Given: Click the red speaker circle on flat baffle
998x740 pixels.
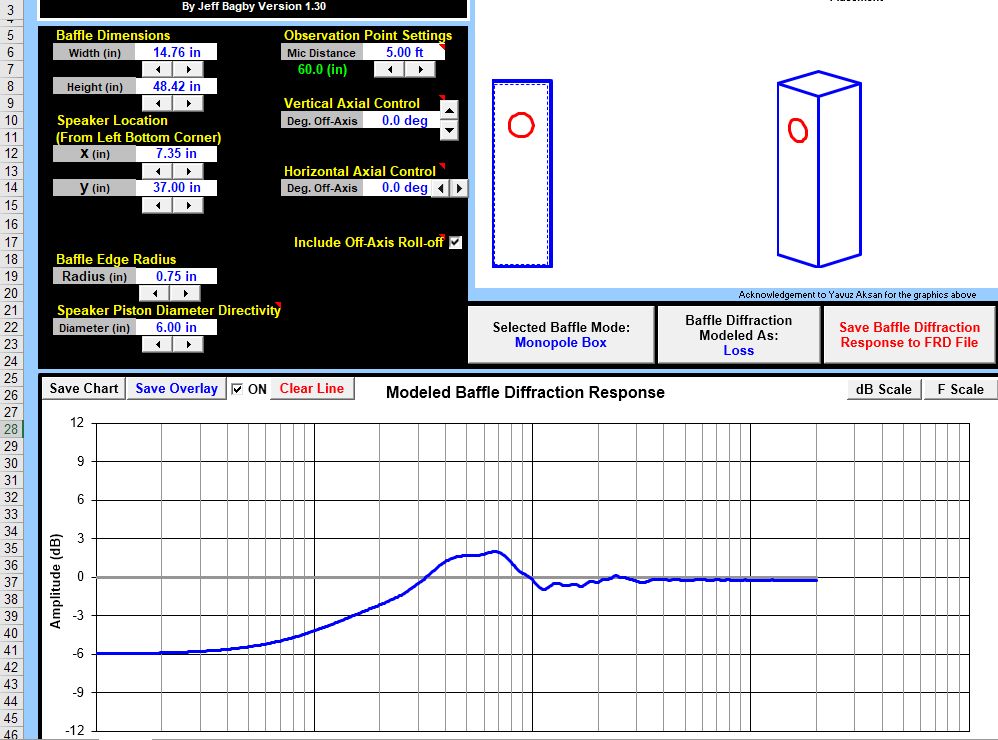Looking at the screenshot, I should coord(521,125).
